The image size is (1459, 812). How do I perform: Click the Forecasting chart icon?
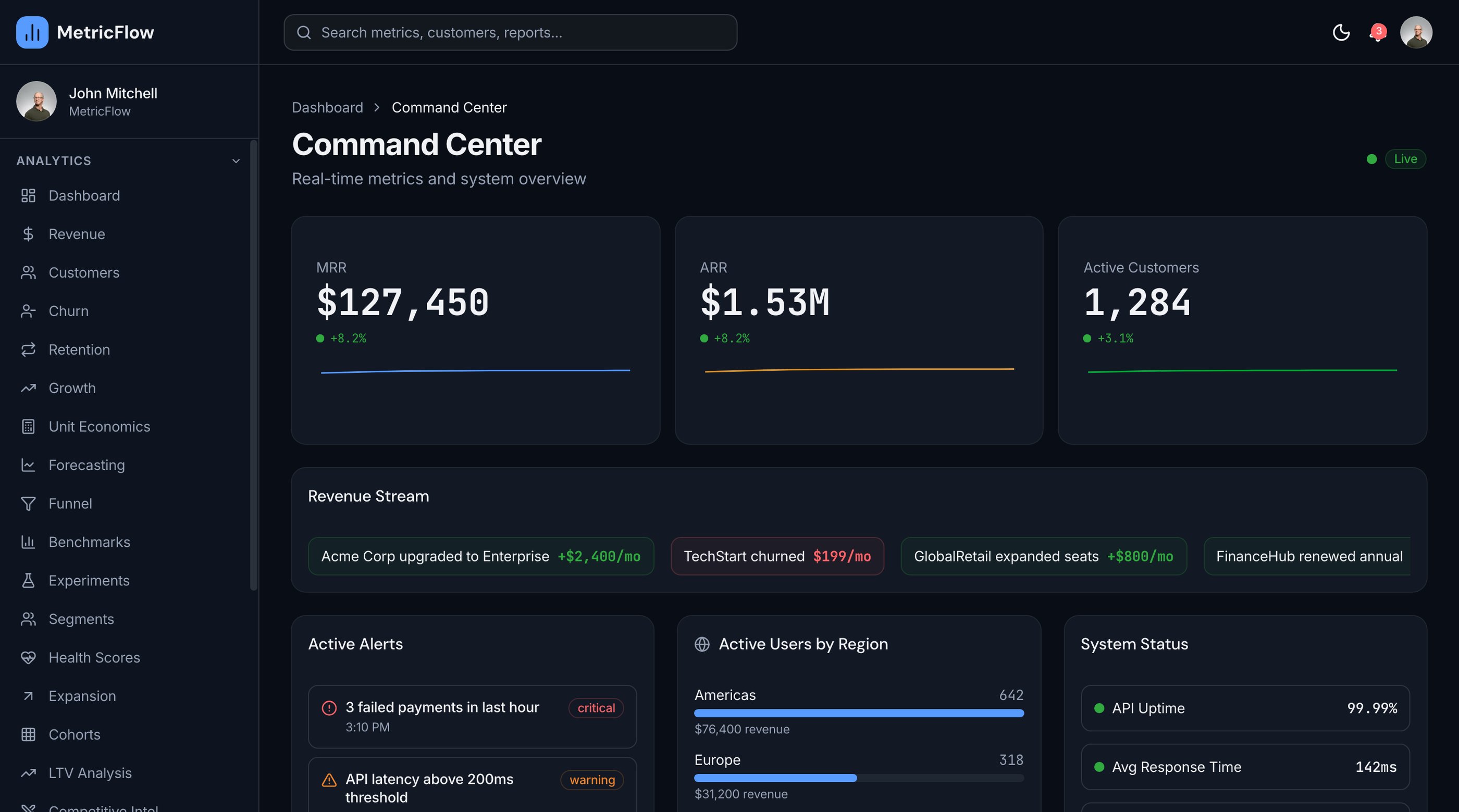pyautogui.click(x=28, y=466)
